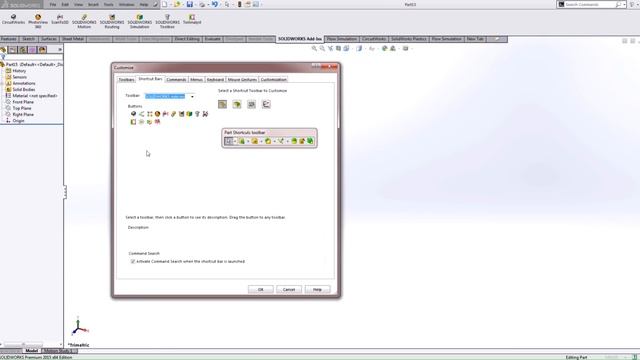Open dropdown arrow beside first Part Shortcuts icon
Viewport: 640px width, 360px height.
click(235, 141)
